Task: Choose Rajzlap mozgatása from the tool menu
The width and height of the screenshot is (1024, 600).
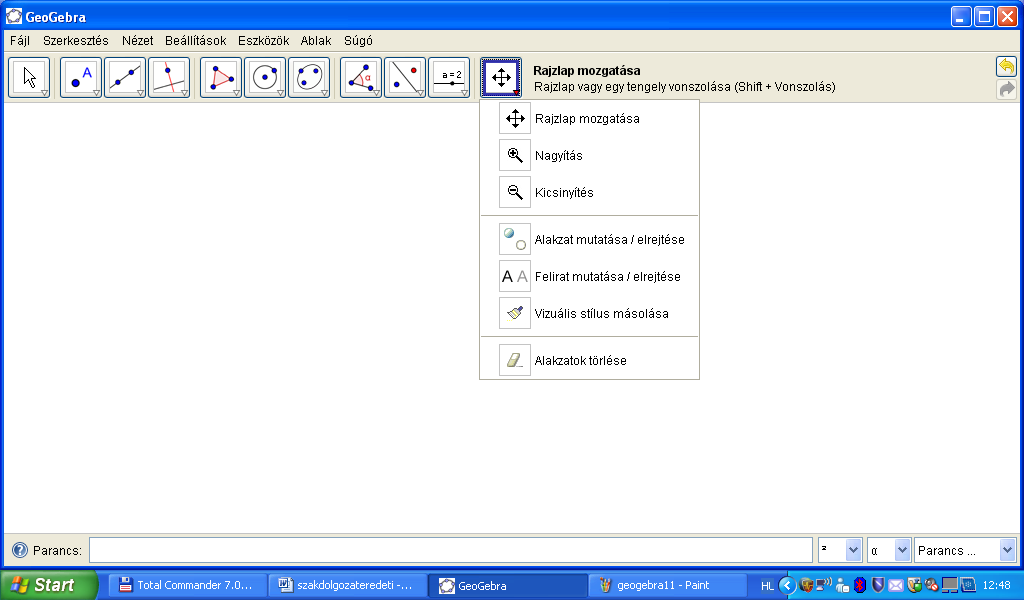Action: [x=589, y=119]
